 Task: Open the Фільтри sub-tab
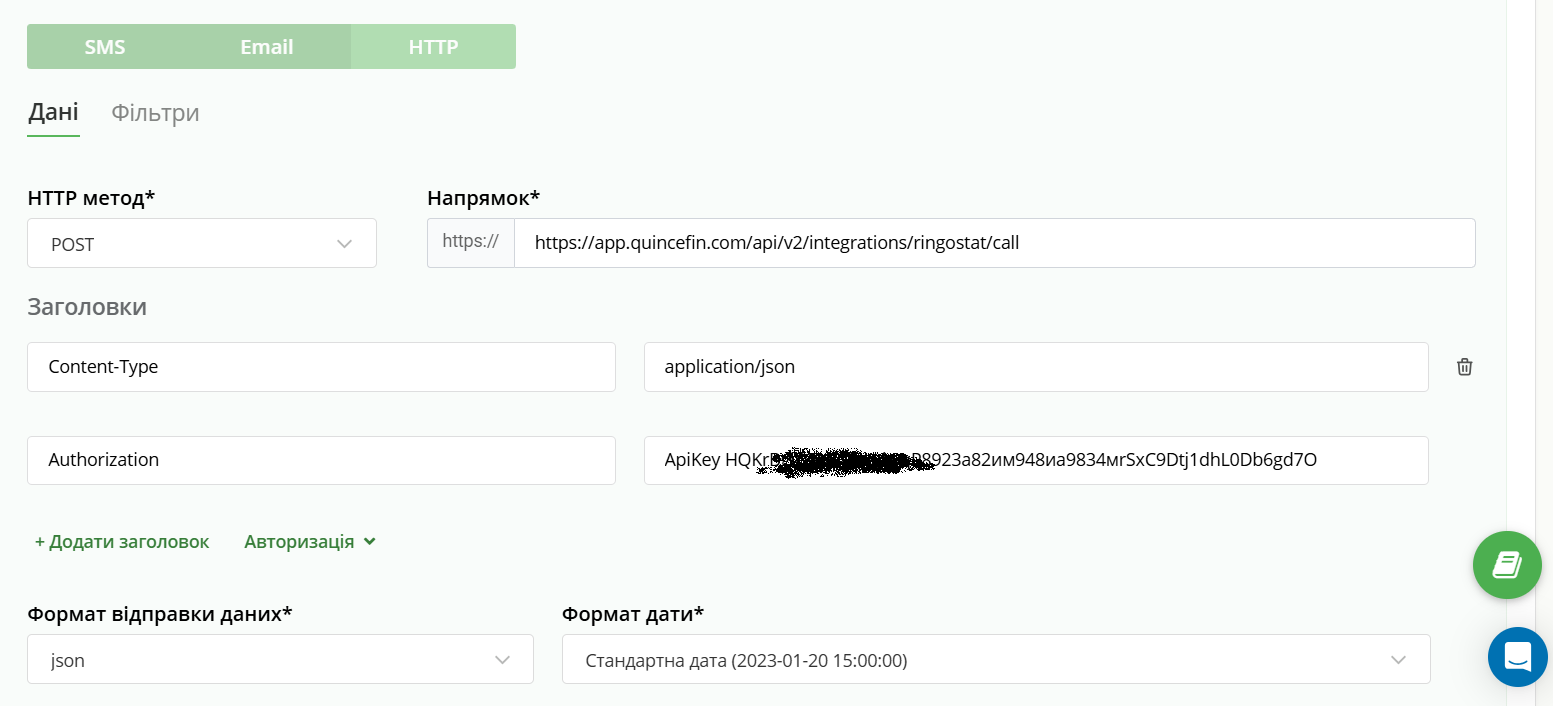pos(155,113)
